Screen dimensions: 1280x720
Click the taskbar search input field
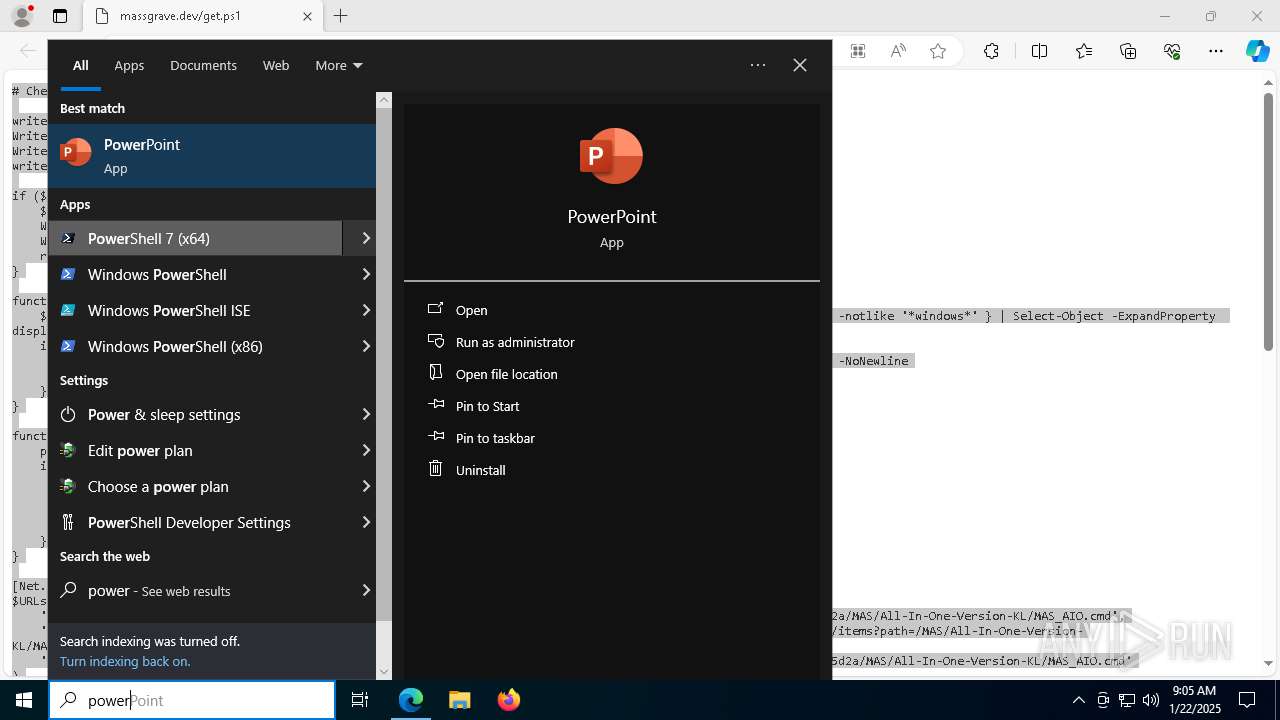pos(192,700)
